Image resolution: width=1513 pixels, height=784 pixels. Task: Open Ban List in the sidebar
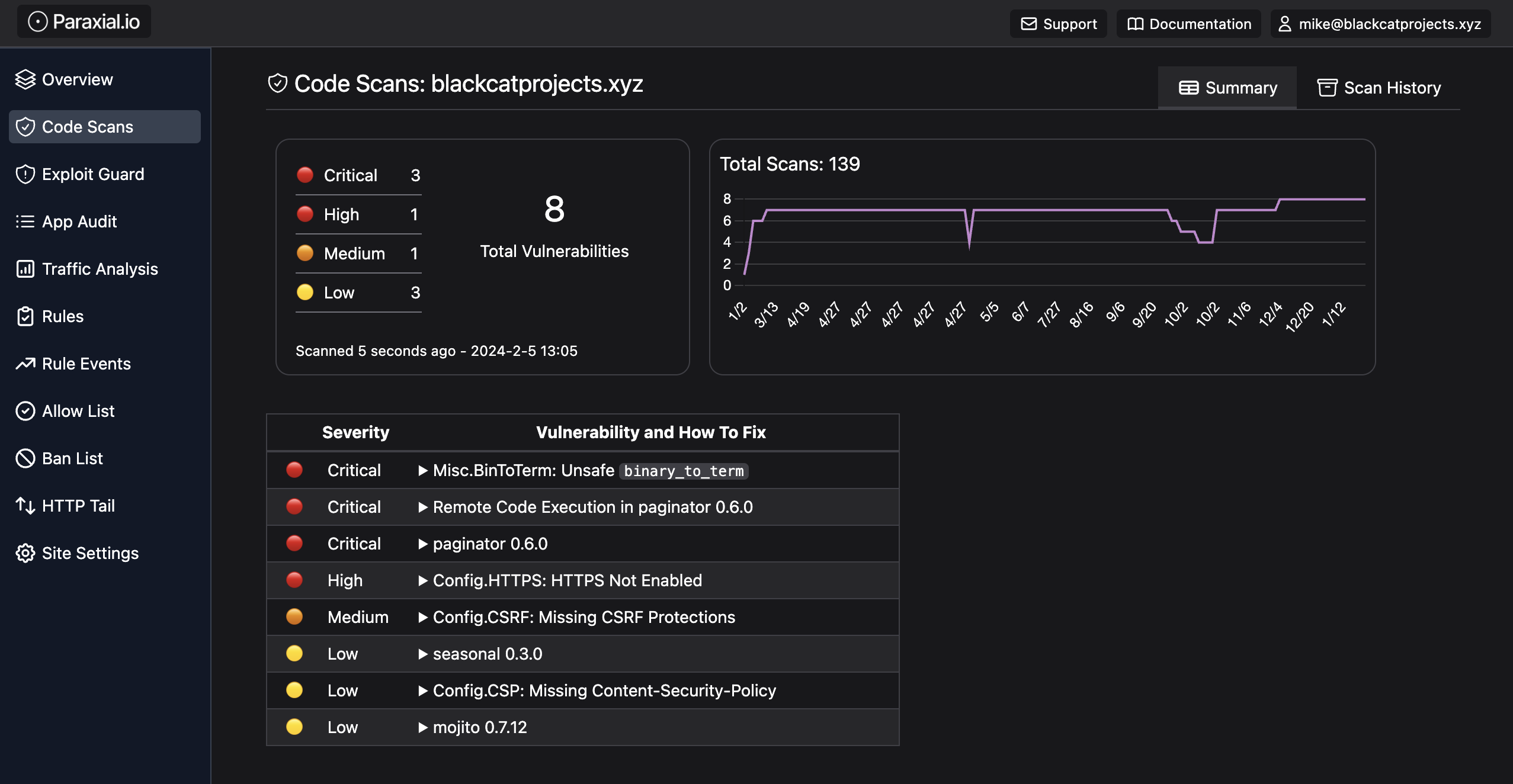click(x=105, y=458)
